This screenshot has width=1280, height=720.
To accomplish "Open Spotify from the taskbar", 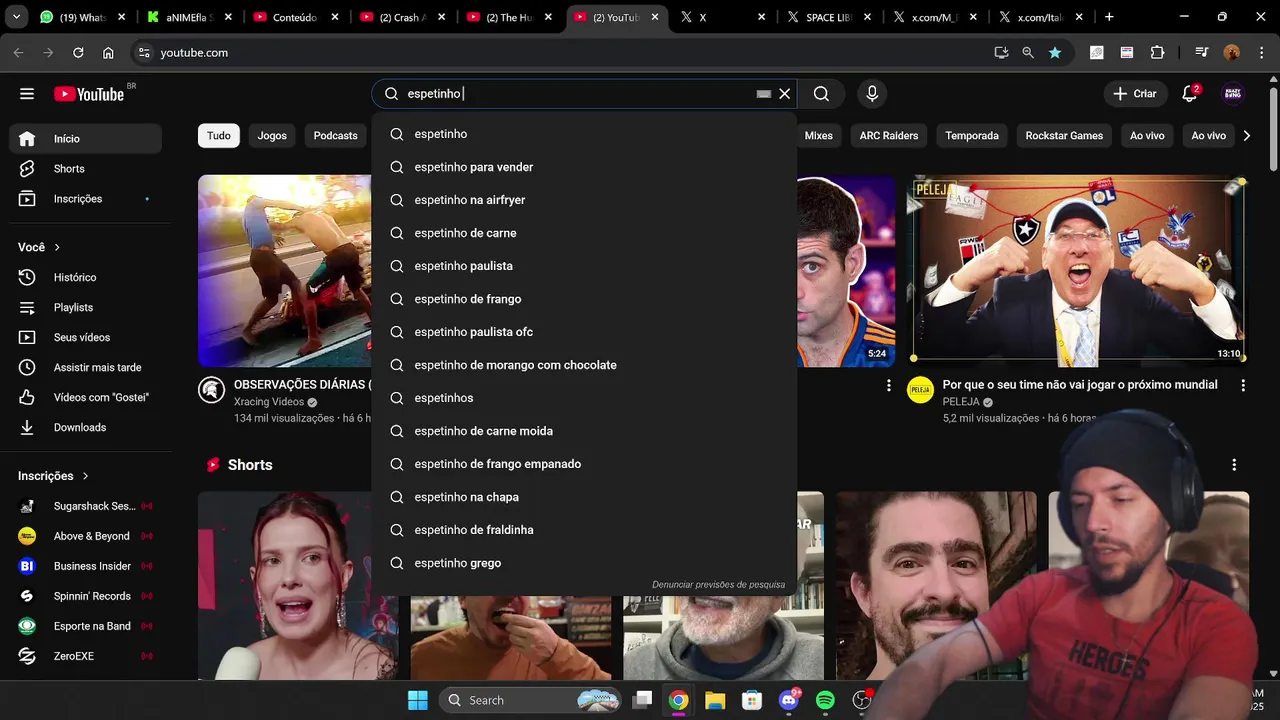I will (x=825, y=700).
